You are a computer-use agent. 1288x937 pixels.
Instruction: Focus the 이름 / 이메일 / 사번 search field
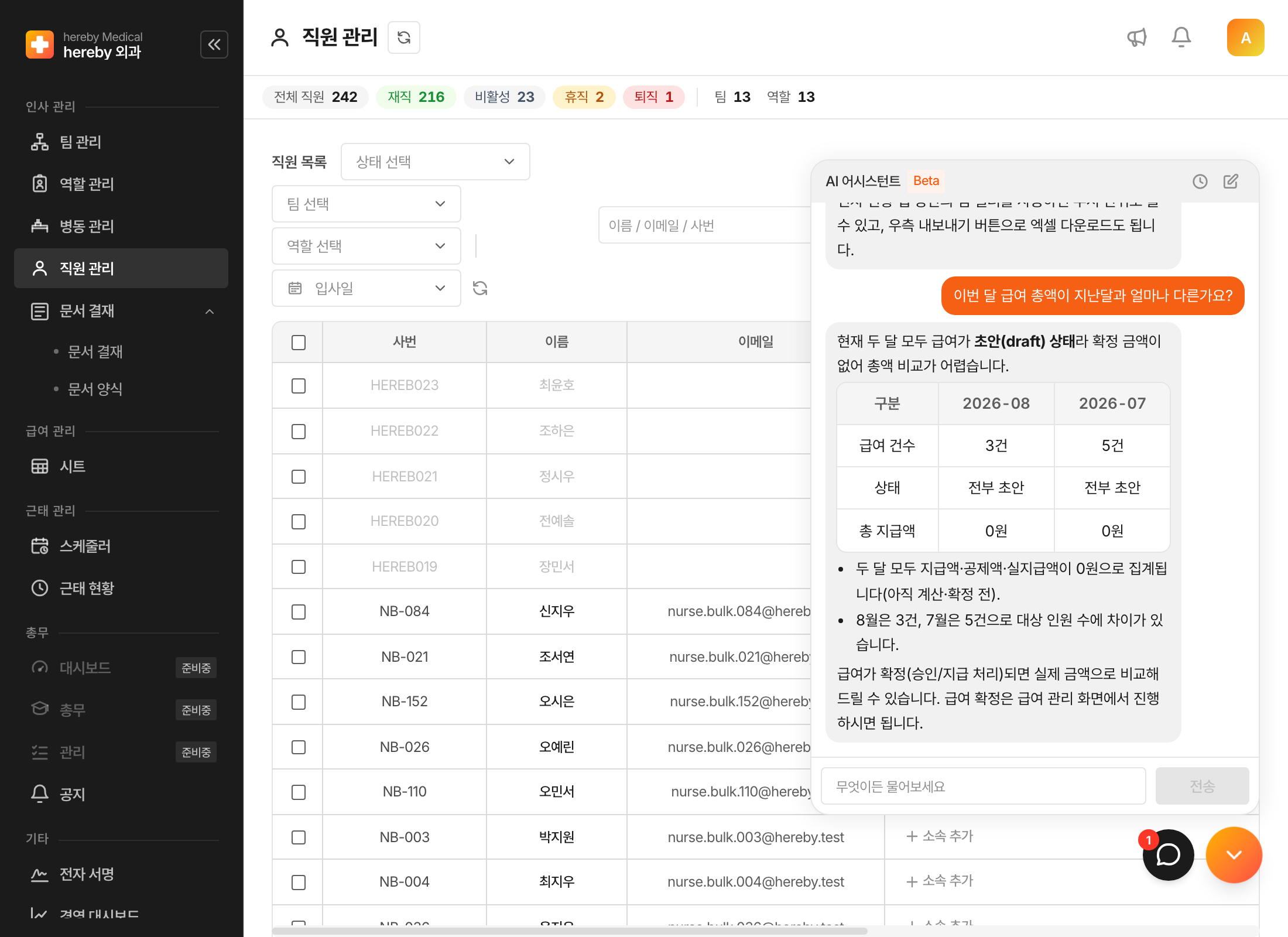coord(705,225)
